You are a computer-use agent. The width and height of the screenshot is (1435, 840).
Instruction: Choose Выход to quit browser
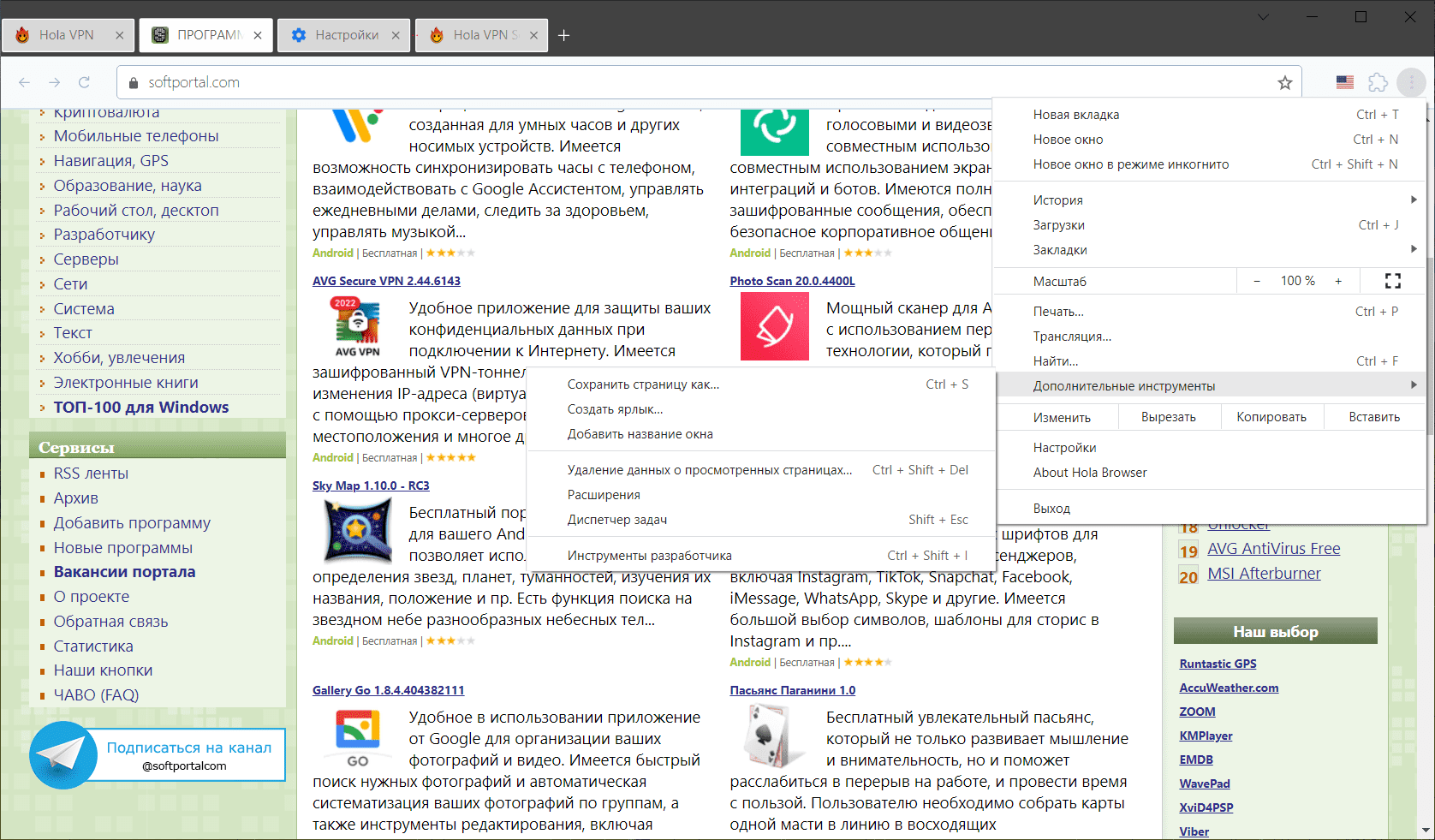click(x=1209, y=509)
